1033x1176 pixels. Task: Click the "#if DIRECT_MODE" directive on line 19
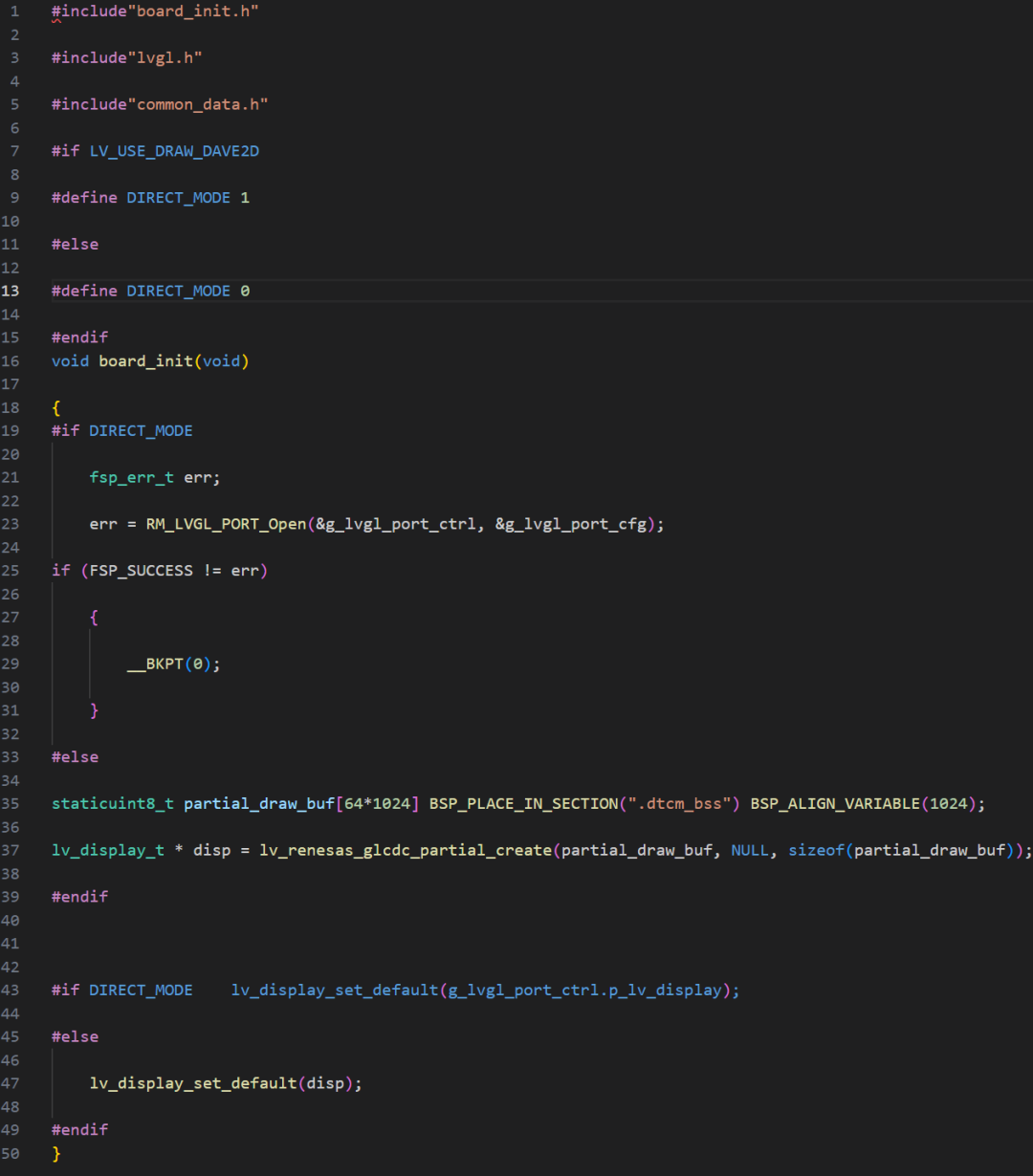(122, 430)
